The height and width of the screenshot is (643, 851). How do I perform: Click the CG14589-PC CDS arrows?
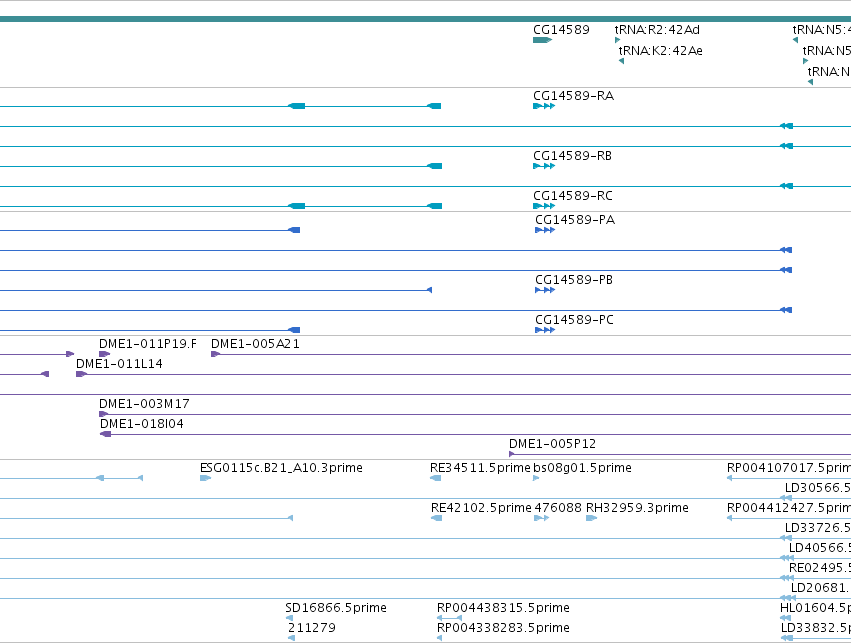[545, 330]
